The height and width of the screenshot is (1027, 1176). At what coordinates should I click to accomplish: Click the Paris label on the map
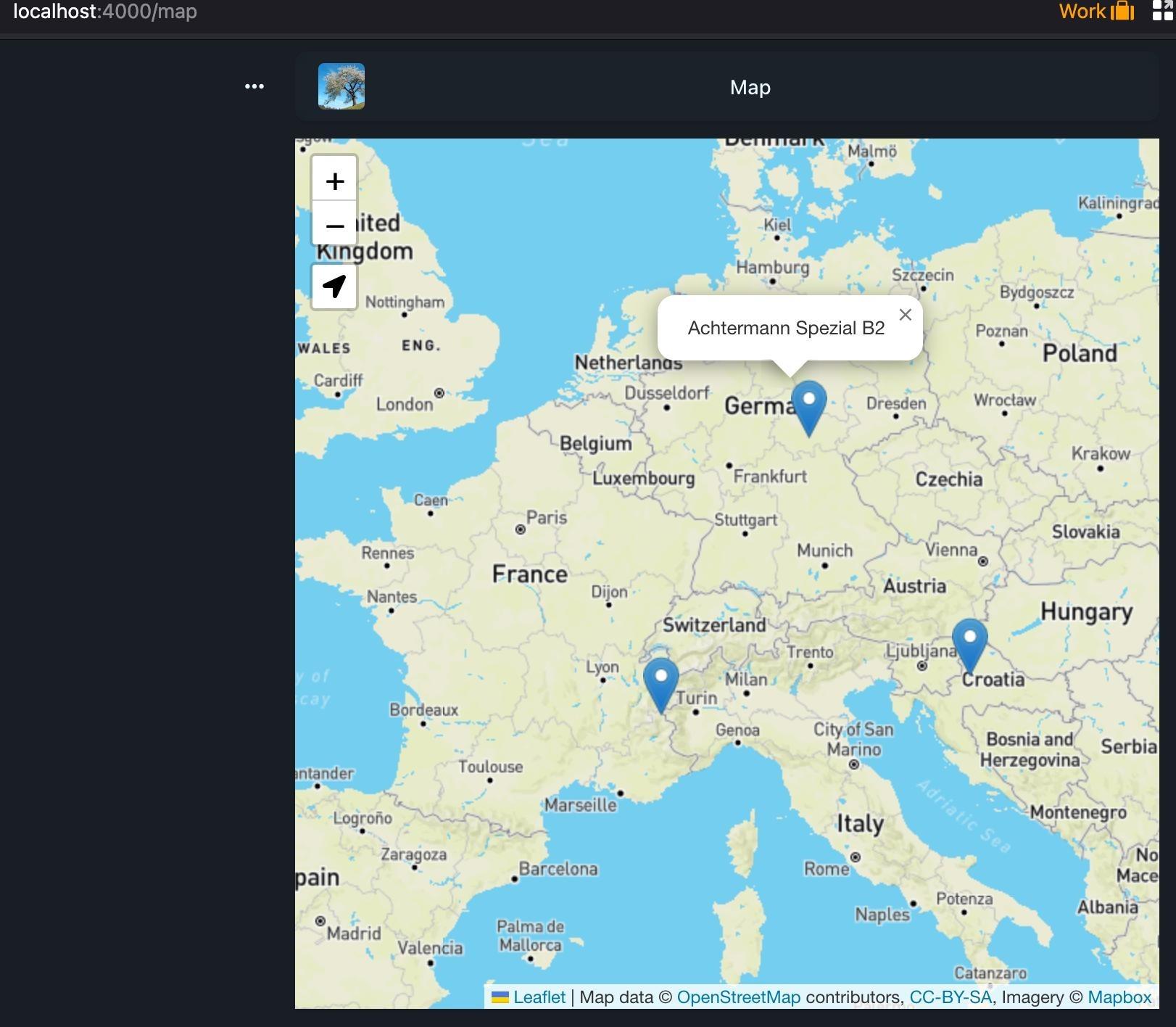click(x=547, y=518)
